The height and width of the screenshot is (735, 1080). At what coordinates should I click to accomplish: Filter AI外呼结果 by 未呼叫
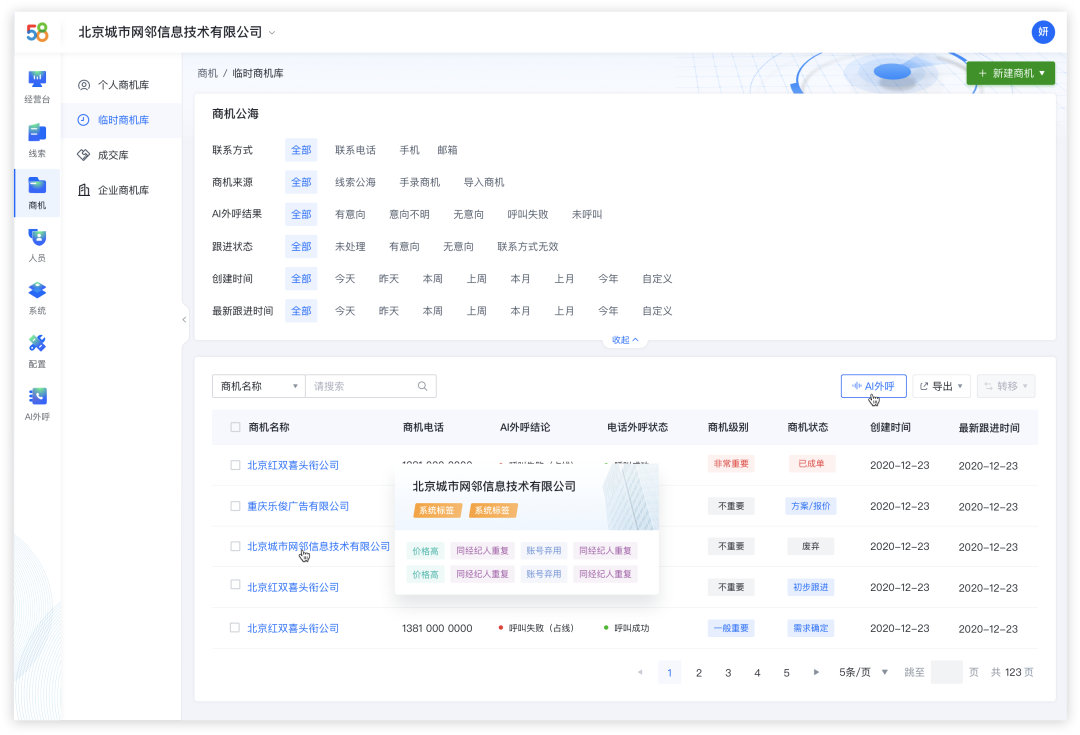587,215
